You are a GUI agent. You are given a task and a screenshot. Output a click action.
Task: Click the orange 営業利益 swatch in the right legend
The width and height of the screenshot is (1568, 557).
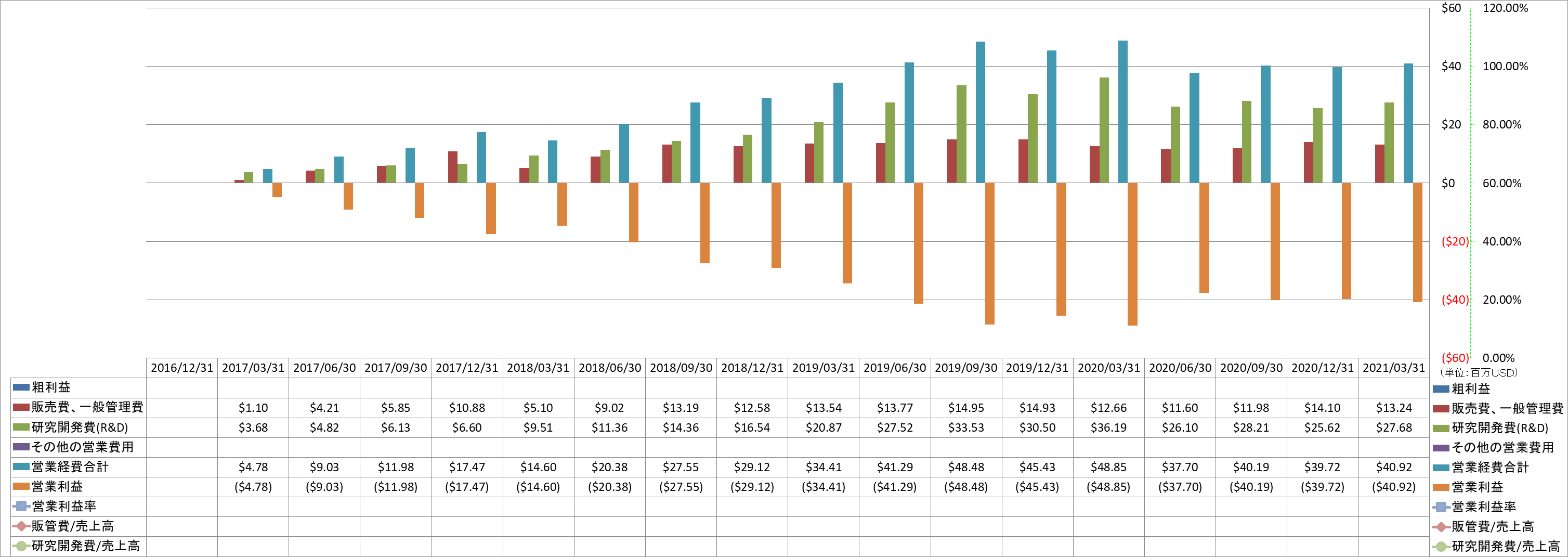click(1441, 487)
